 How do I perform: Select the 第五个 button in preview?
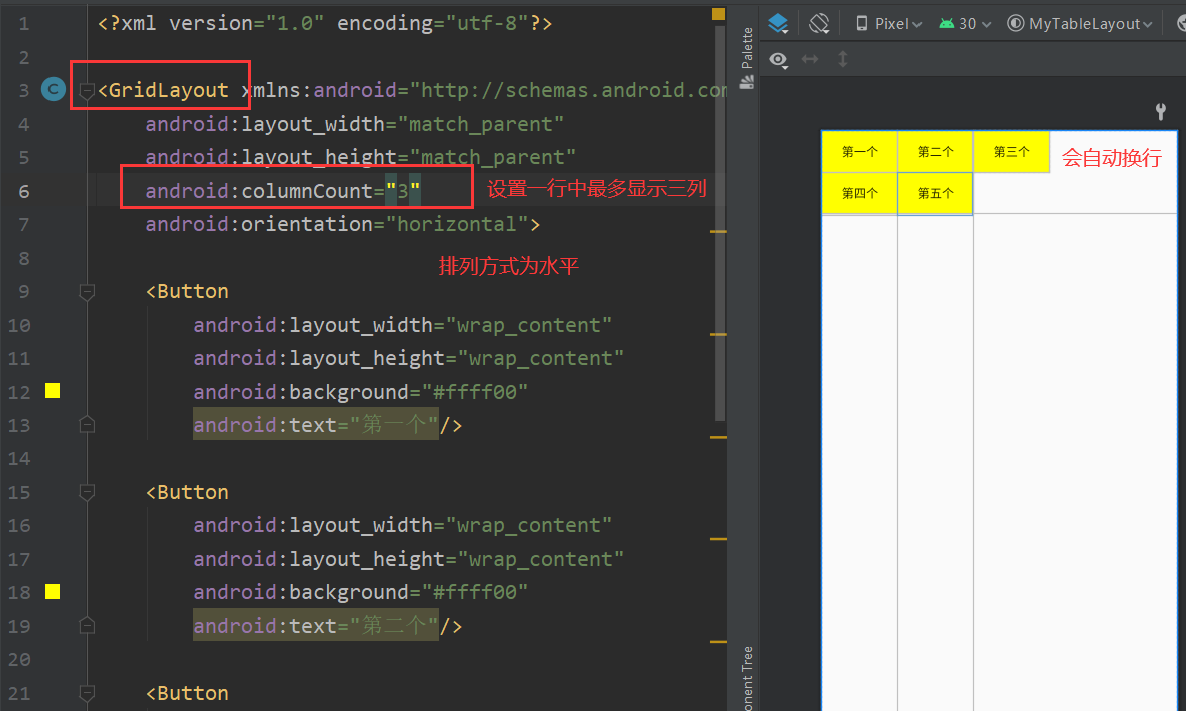click(936, 193)
